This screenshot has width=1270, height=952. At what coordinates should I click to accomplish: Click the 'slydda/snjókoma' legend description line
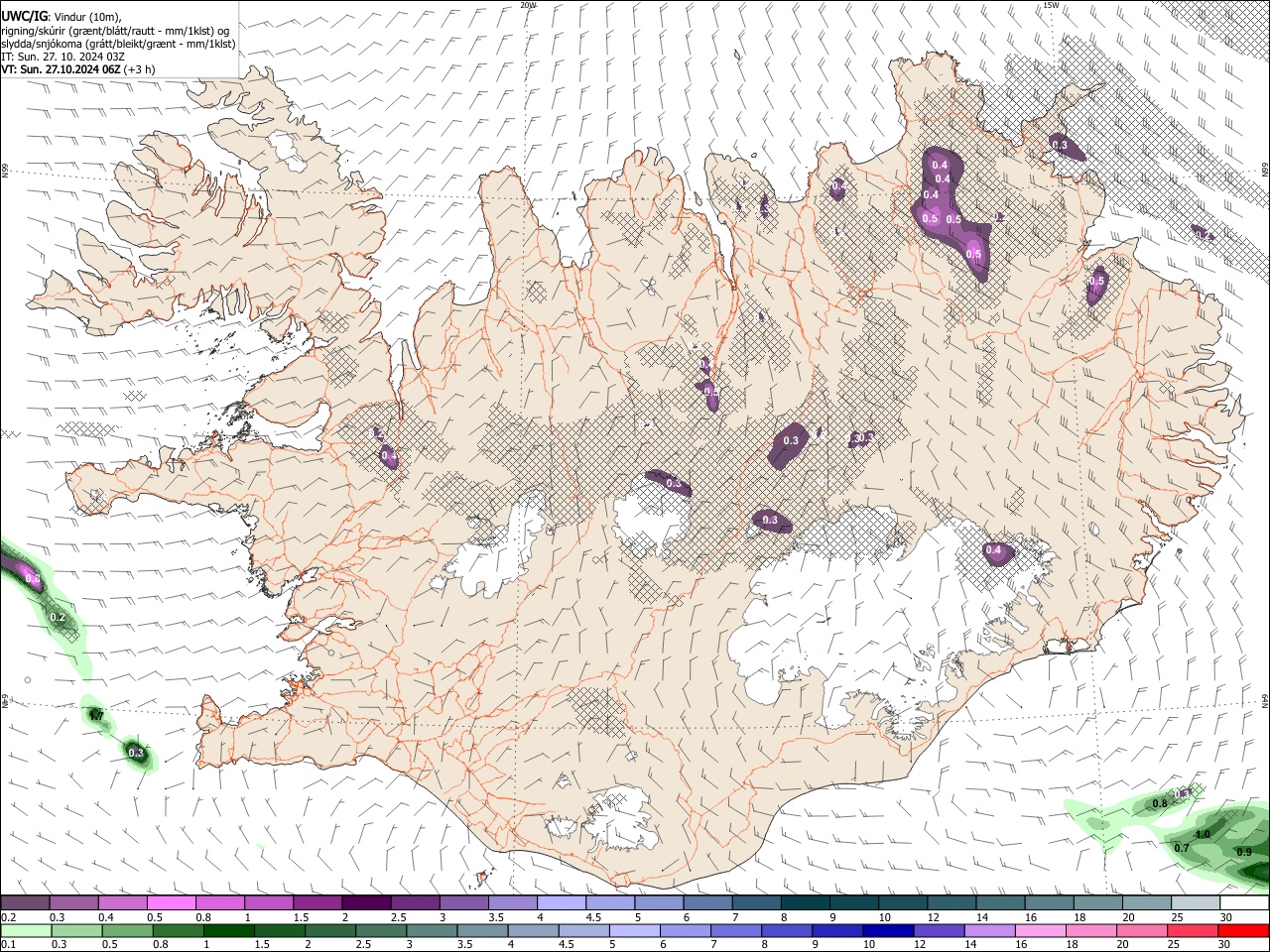(x=118, y=44)
